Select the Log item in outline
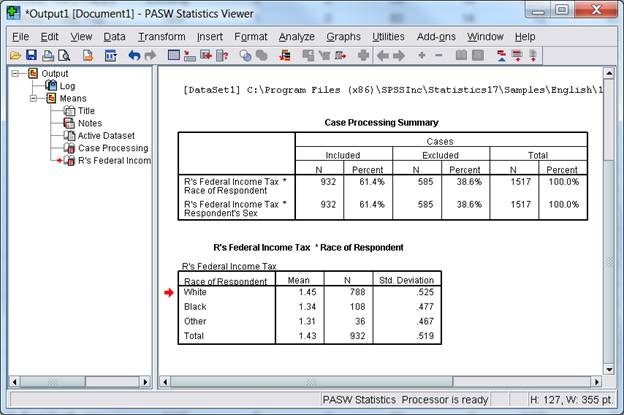624x415 pixels. coord(67,86)
